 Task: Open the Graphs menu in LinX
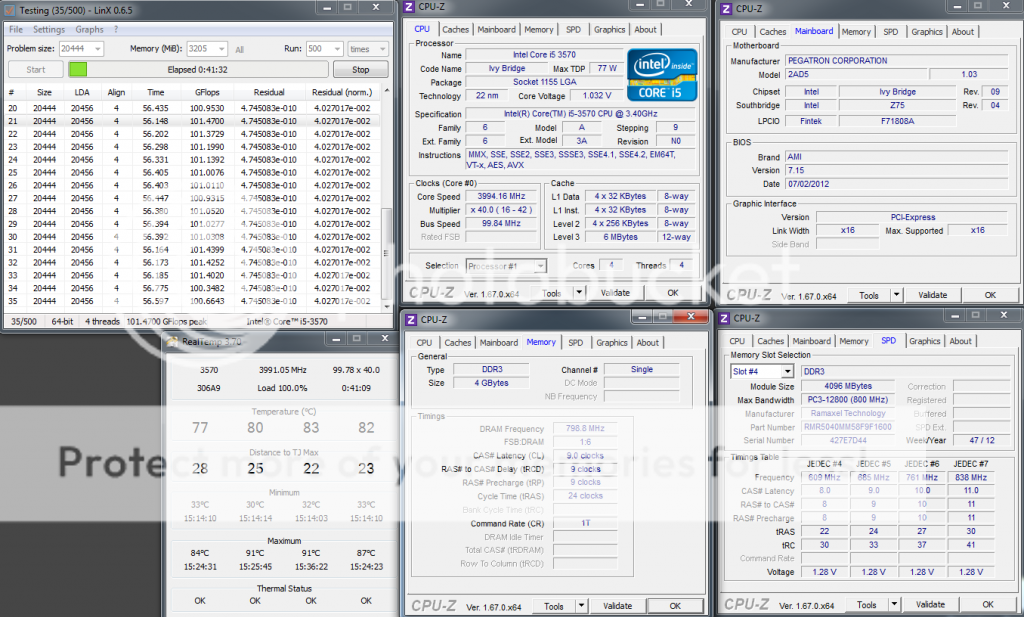90,29
